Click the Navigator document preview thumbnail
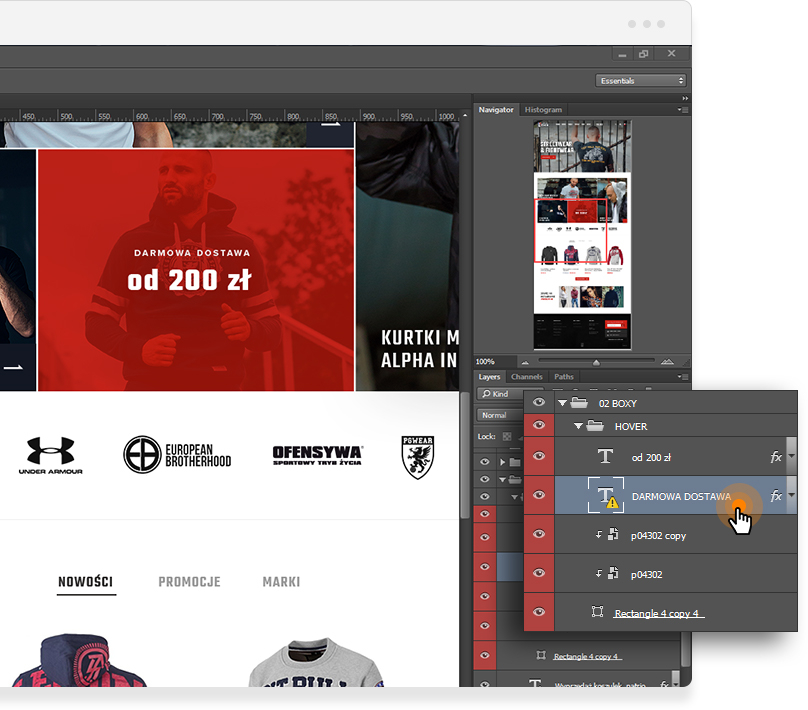 582,235
